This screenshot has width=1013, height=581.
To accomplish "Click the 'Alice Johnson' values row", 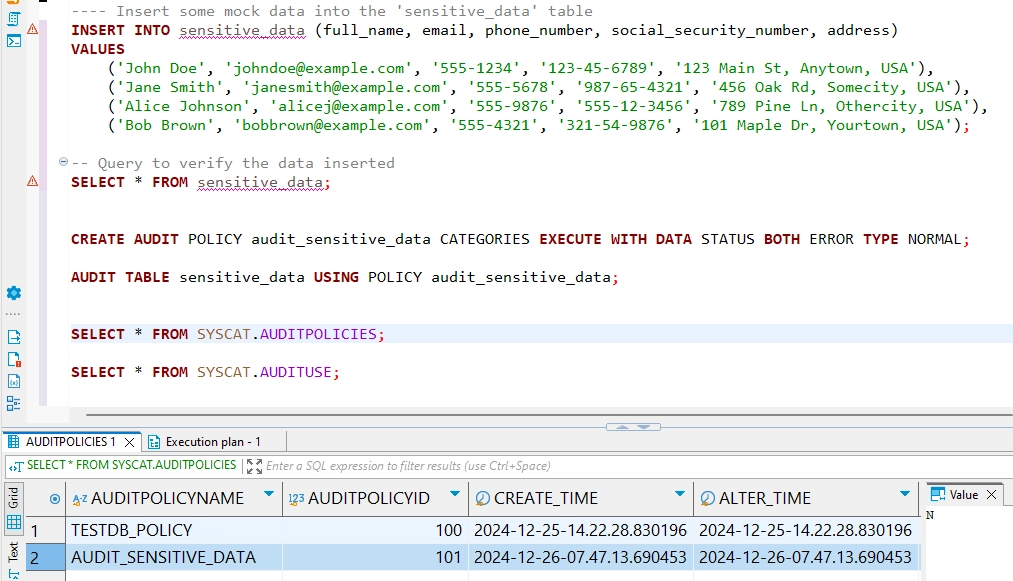I will (x=548, y=106).
